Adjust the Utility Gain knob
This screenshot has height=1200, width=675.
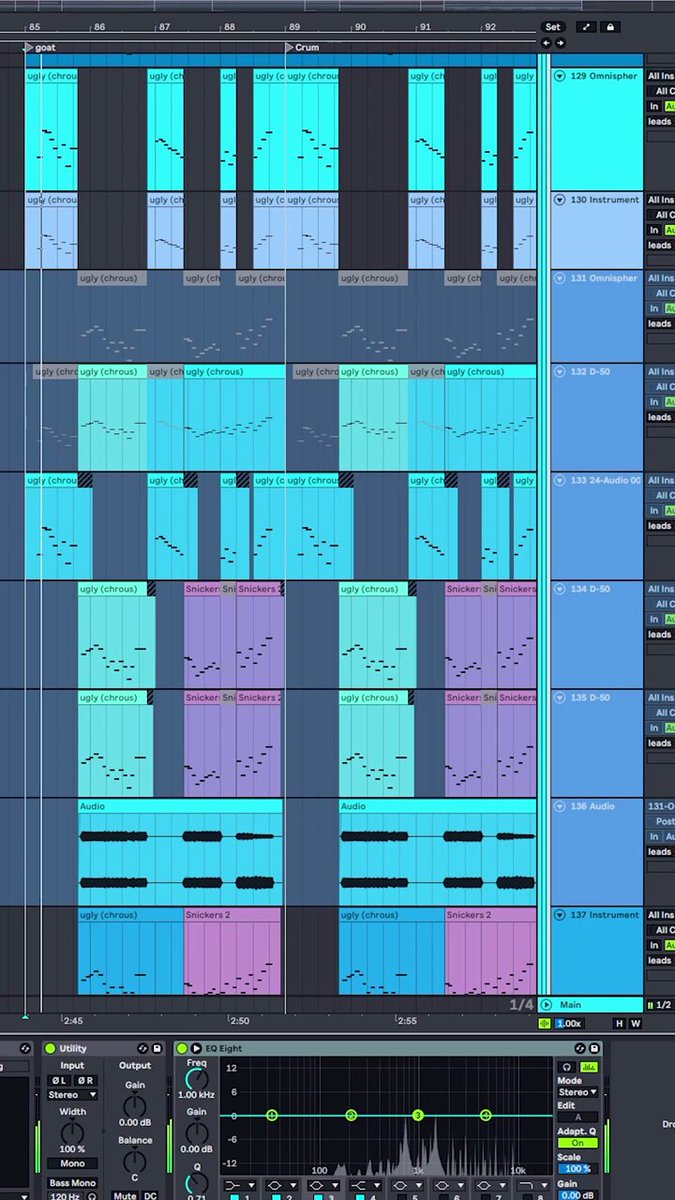(x=135, y=1106)
